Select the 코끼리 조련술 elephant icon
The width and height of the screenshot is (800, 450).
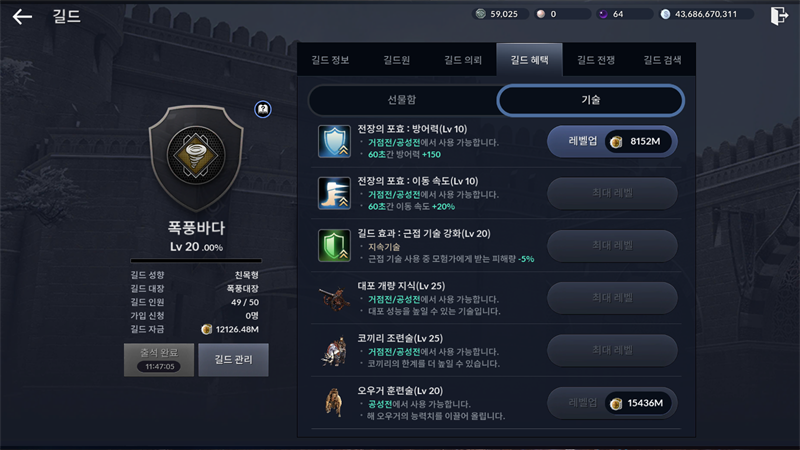(x=334, y=351)
